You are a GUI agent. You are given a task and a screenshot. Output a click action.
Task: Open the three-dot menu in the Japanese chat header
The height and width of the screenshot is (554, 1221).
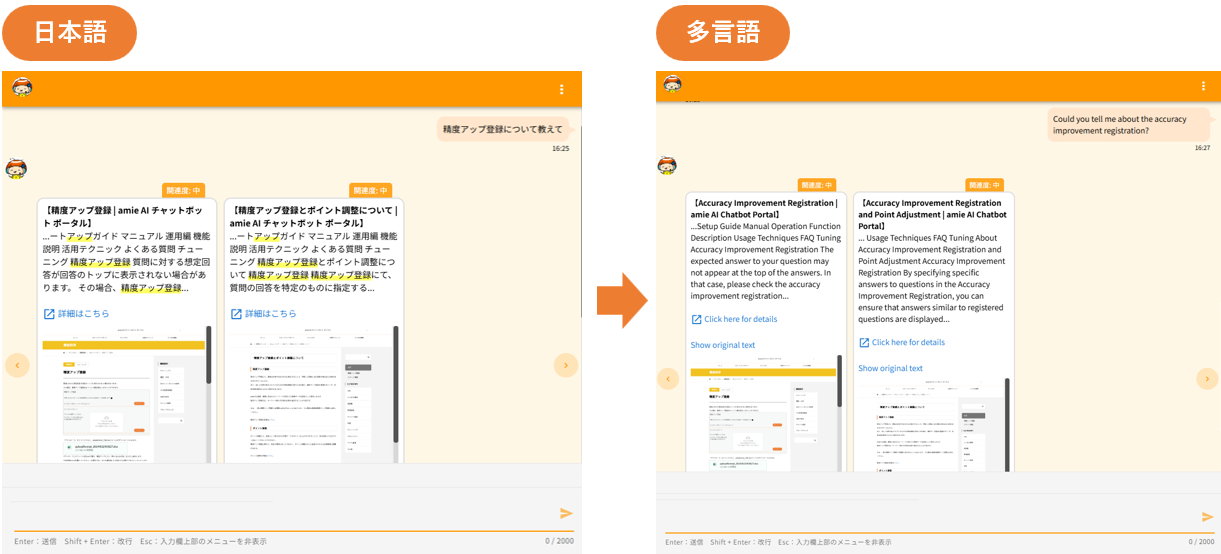[x=561, y=89]
